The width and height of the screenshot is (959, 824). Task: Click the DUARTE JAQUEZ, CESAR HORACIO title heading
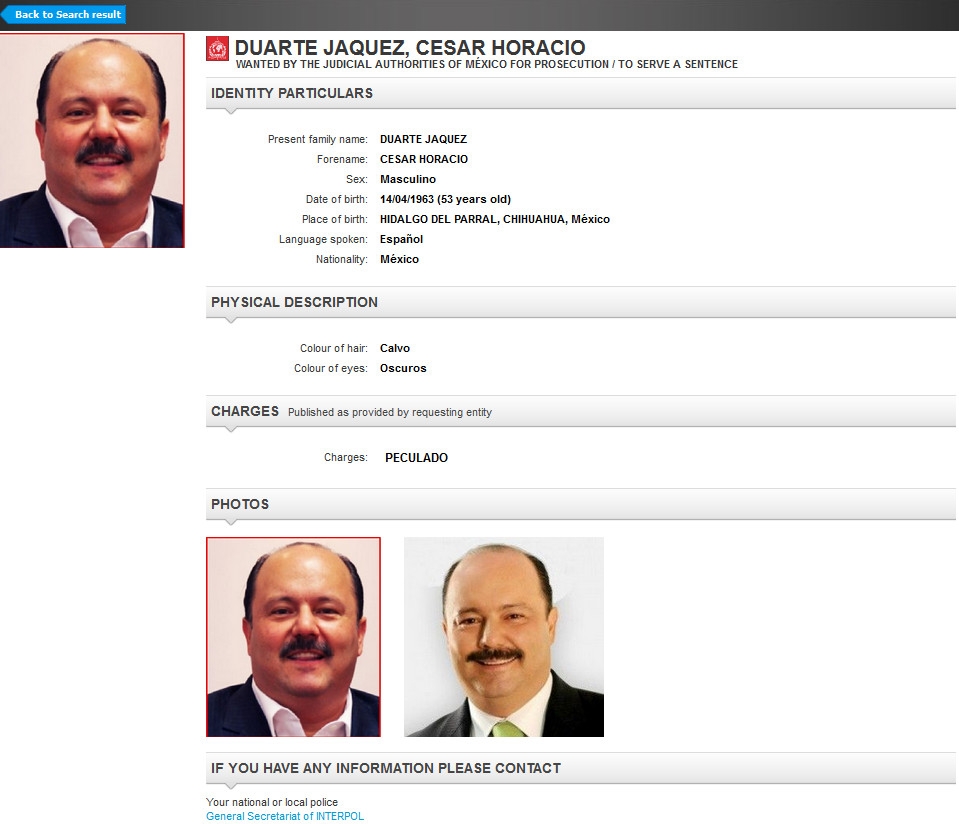click(410, 48)
